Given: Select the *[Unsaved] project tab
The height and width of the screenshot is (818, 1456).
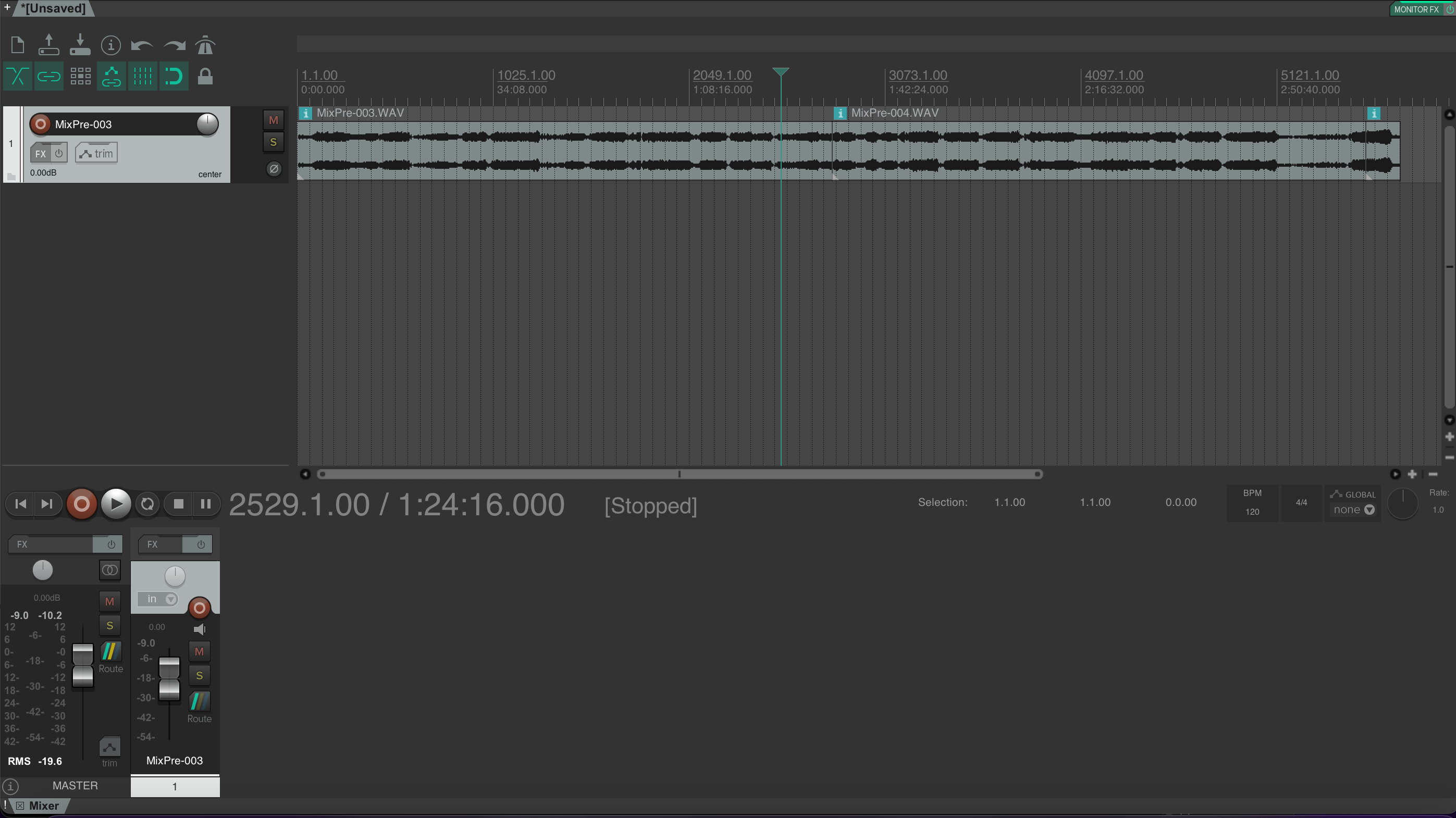Looking at the screenshot, I should [54, 8].
